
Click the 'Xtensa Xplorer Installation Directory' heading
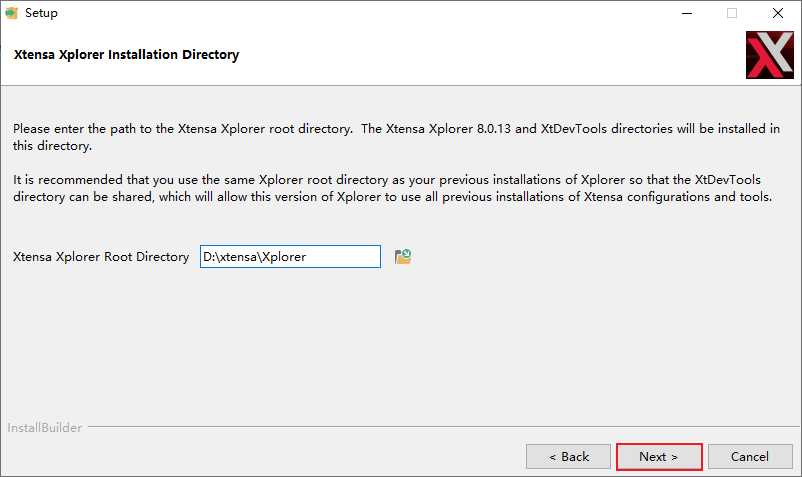[126, 55]
